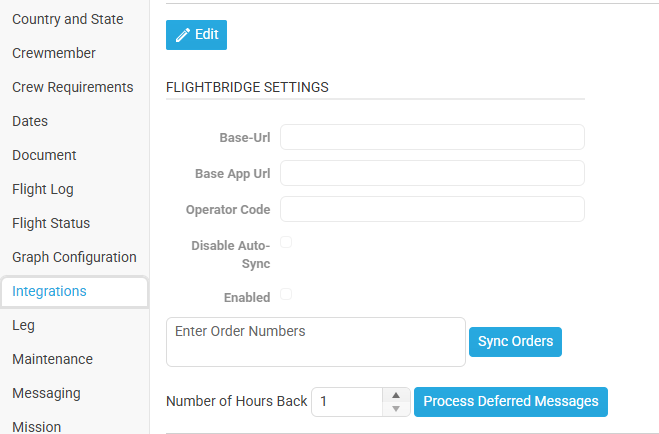
Task: Click the Enter Order Numbers textarea
Action: point(315,342)
